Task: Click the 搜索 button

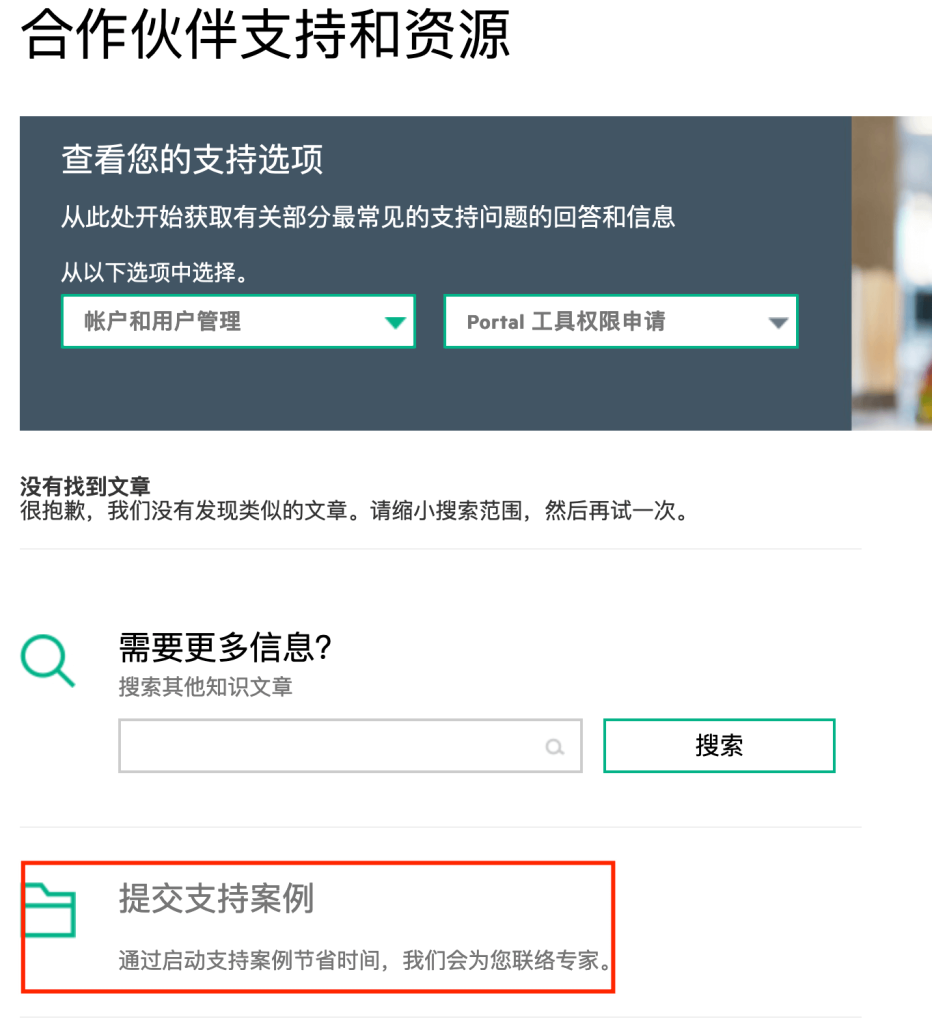Action: [x=719, y=746]
